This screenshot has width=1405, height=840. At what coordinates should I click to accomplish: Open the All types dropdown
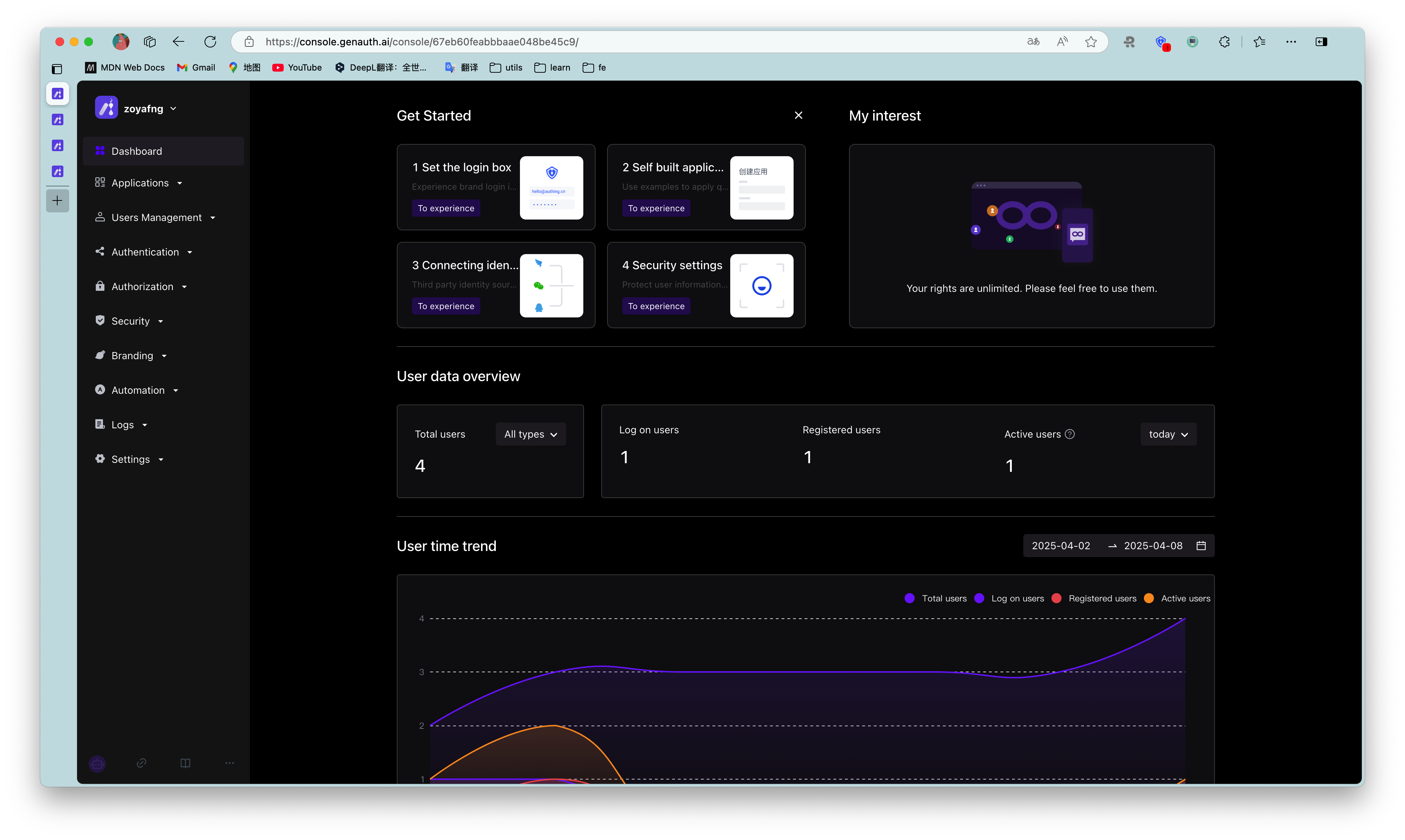530,434
